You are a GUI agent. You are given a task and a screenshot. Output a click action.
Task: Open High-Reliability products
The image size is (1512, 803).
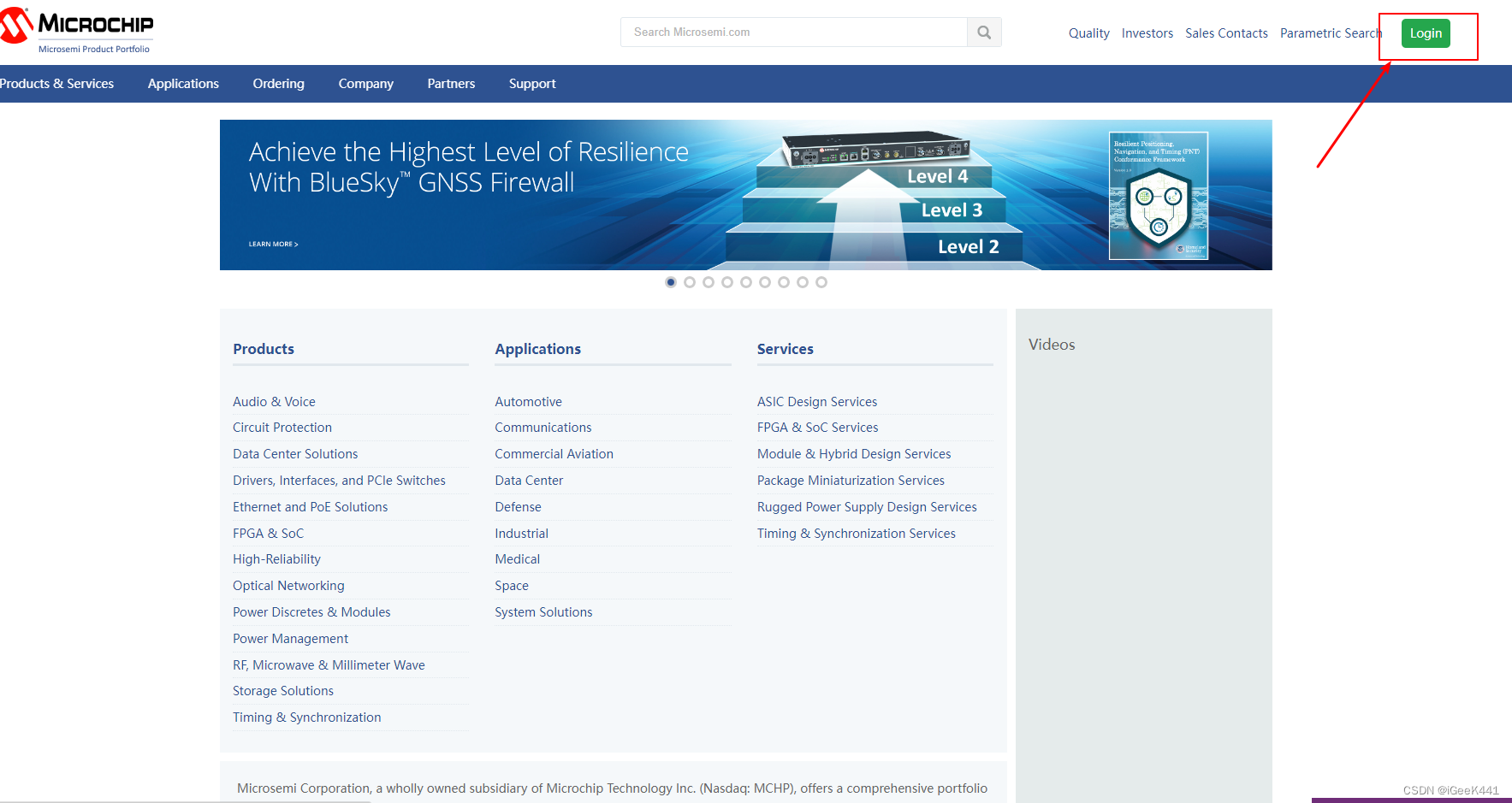276,559
